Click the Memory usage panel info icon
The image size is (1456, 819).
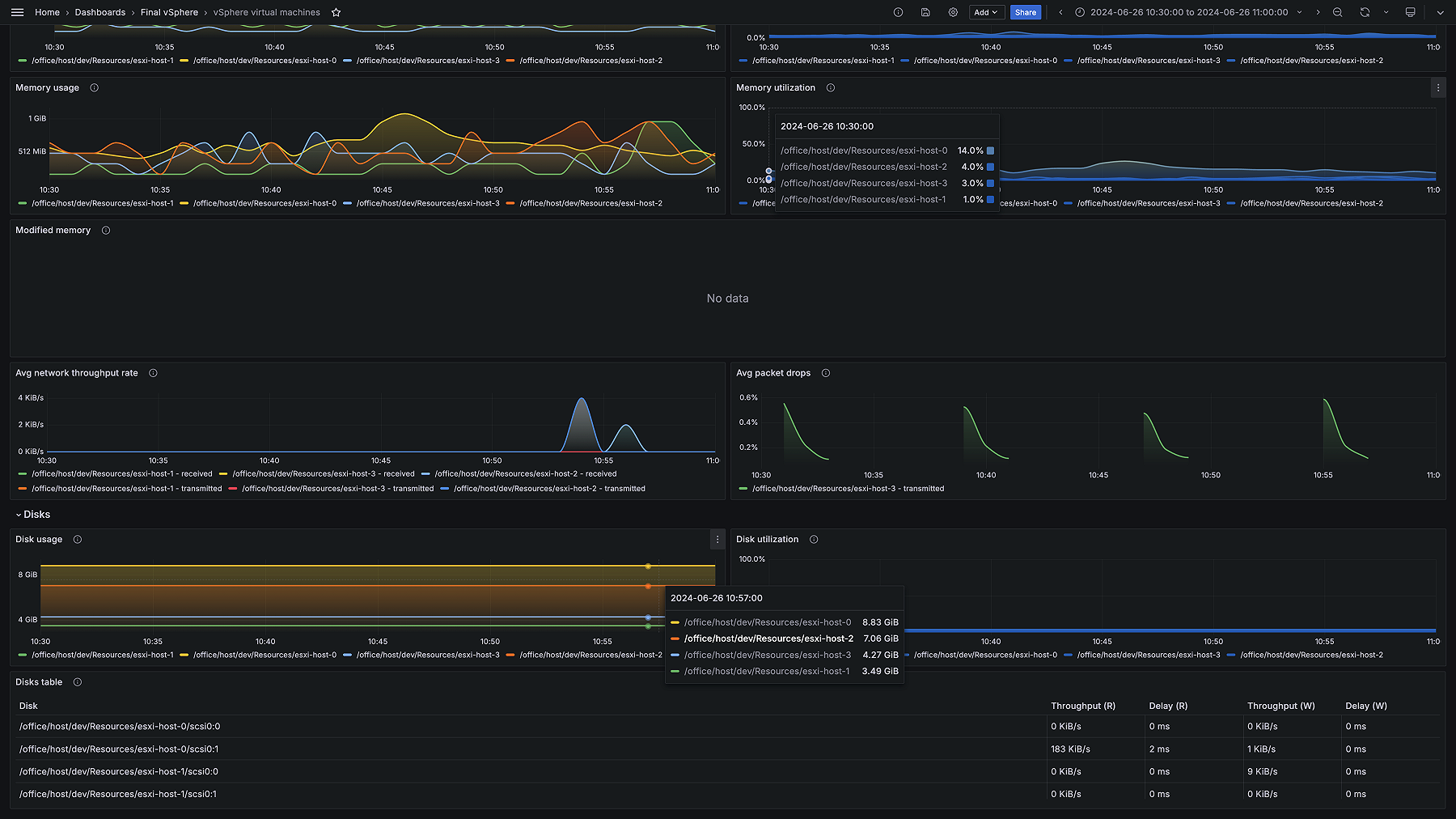(x=94, y=87)
